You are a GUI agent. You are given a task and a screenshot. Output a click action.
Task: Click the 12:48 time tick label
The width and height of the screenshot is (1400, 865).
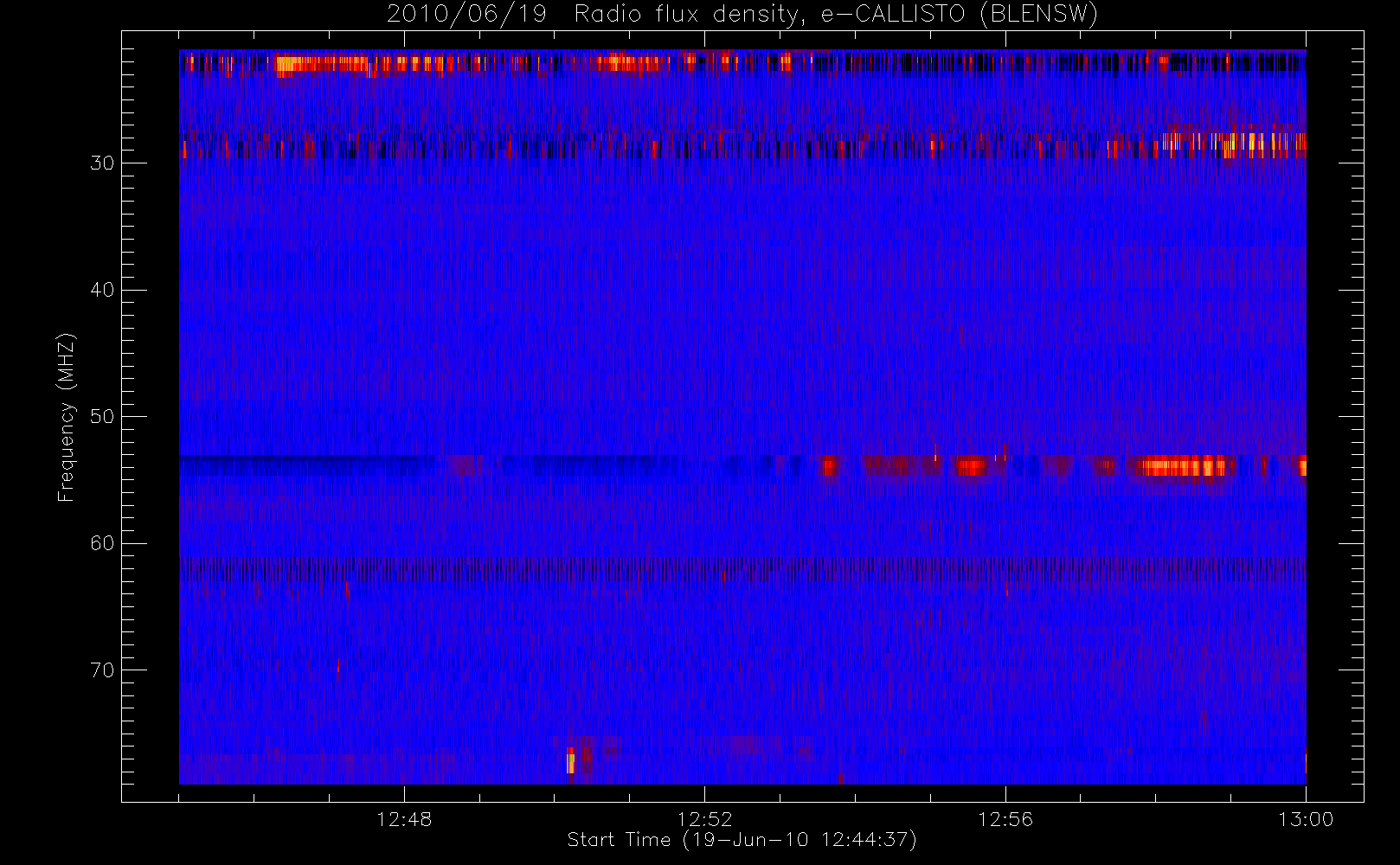point(404,819)
